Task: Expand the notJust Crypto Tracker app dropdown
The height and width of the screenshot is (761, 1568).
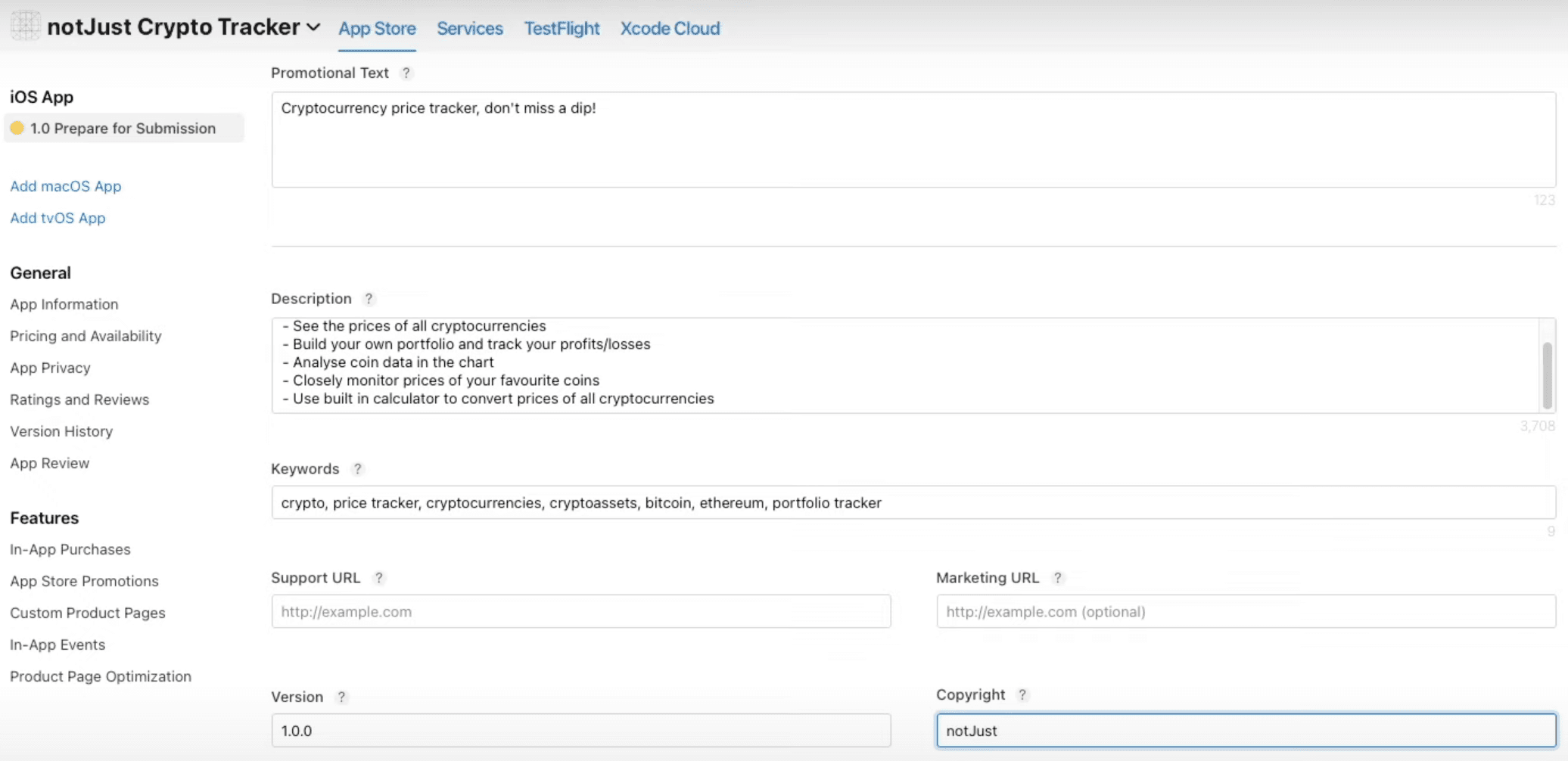Action: (313, 27)
